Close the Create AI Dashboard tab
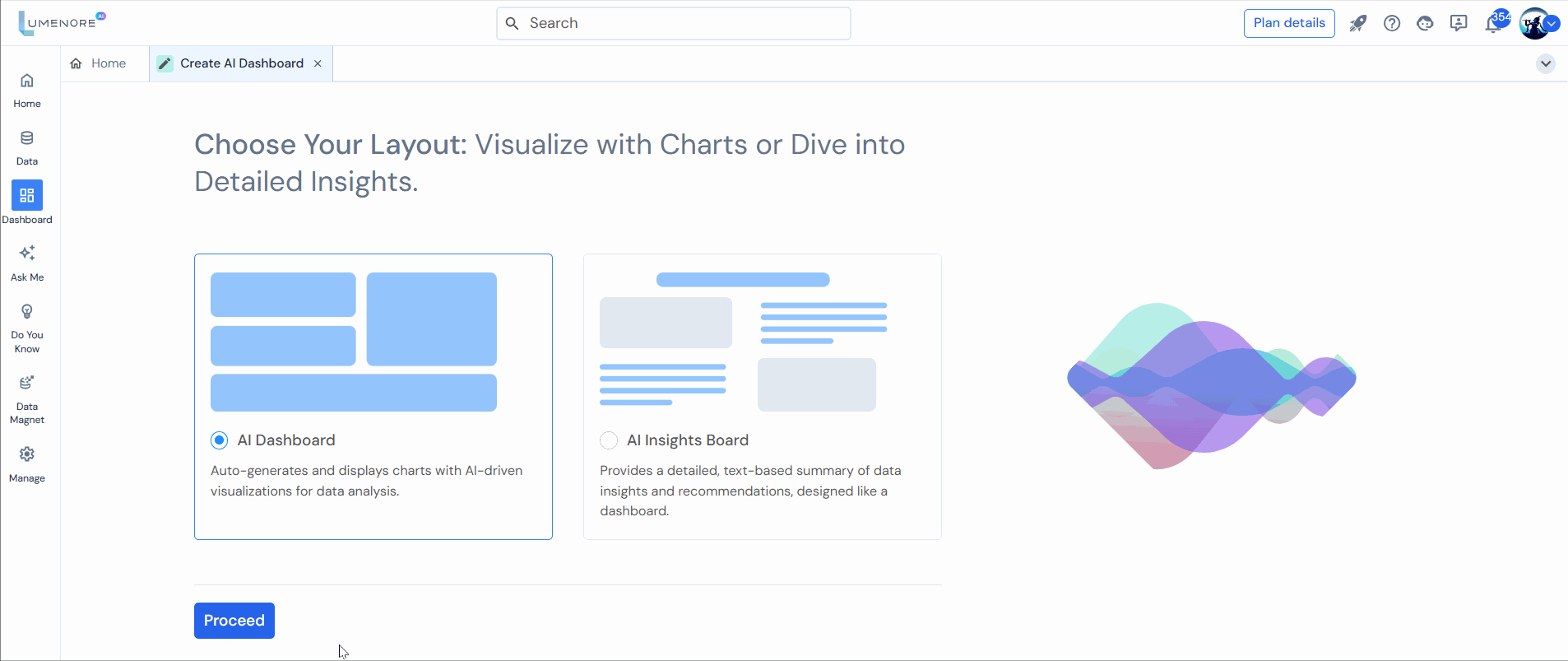The height and width of the screenshot is (661, 1568). tap(318, 64)
